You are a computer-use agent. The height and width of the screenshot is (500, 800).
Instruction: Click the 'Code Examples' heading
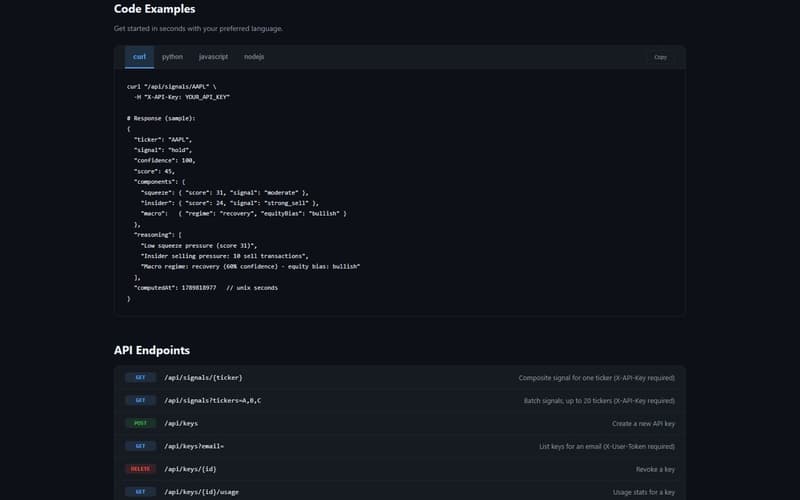[155, 9]
